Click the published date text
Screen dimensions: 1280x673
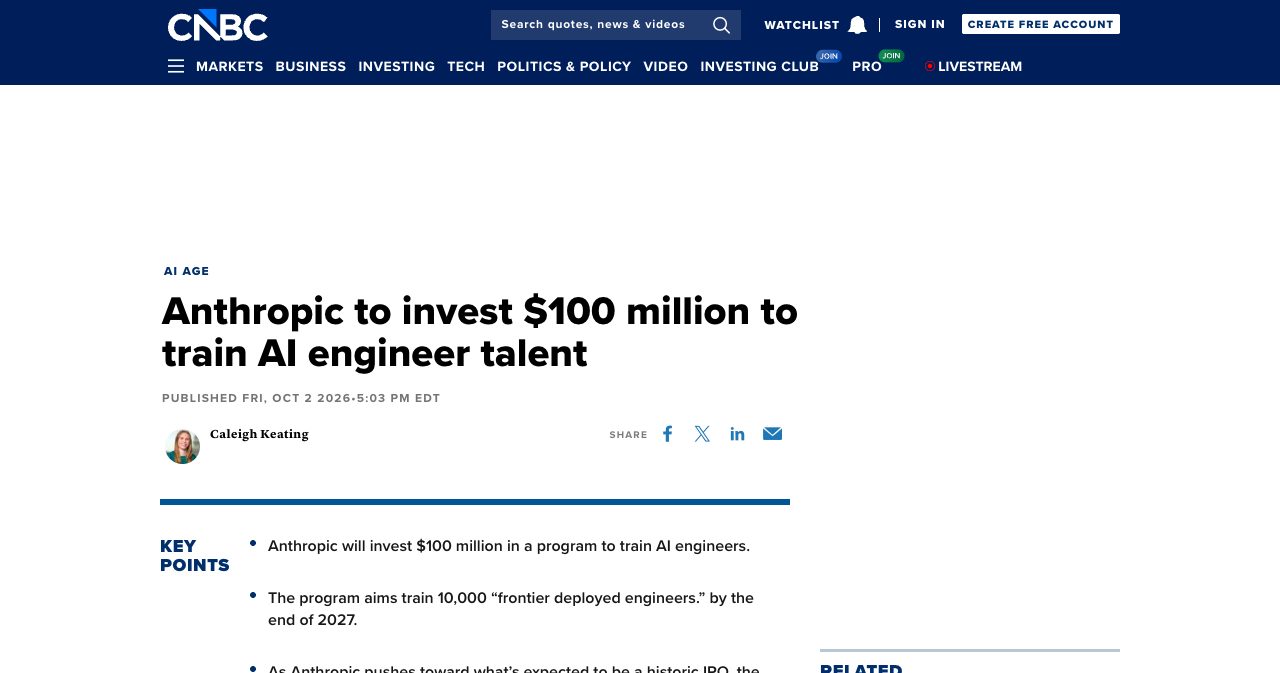pyautogui.click(x=301, y=398)
